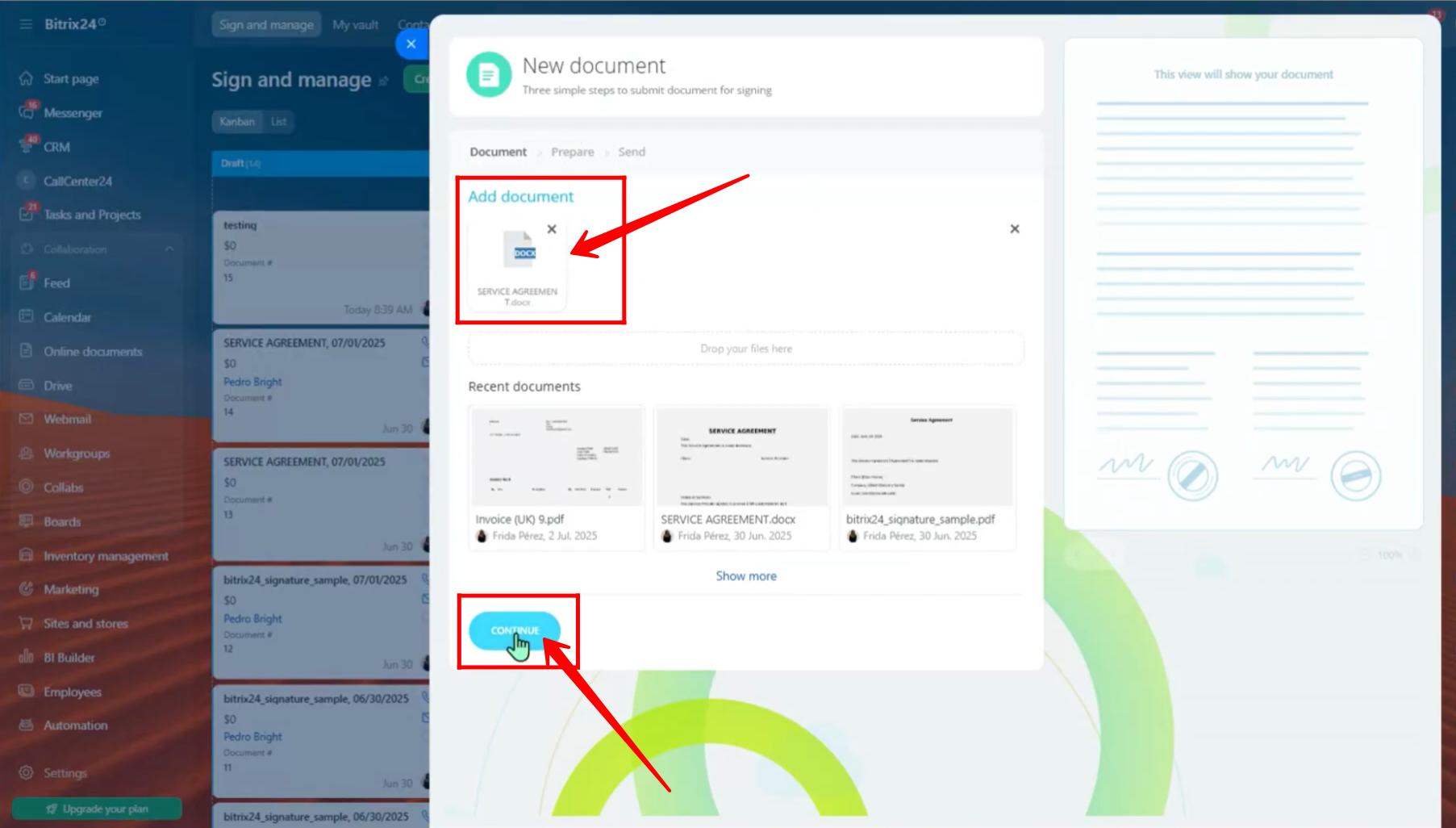Open Calendar in sidebar
Viewport: 1456px width, 828px height.
click(67, 317)
